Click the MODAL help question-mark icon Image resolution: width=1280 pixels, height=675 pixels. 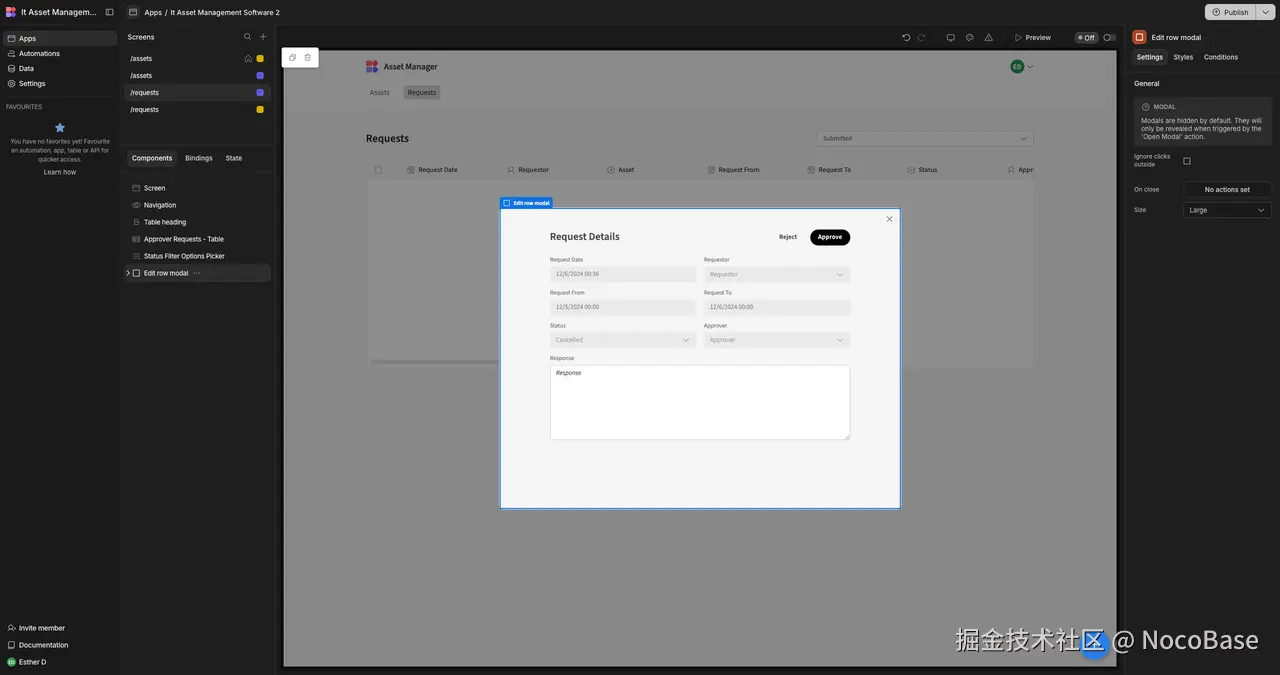(x=1146, y=106)
